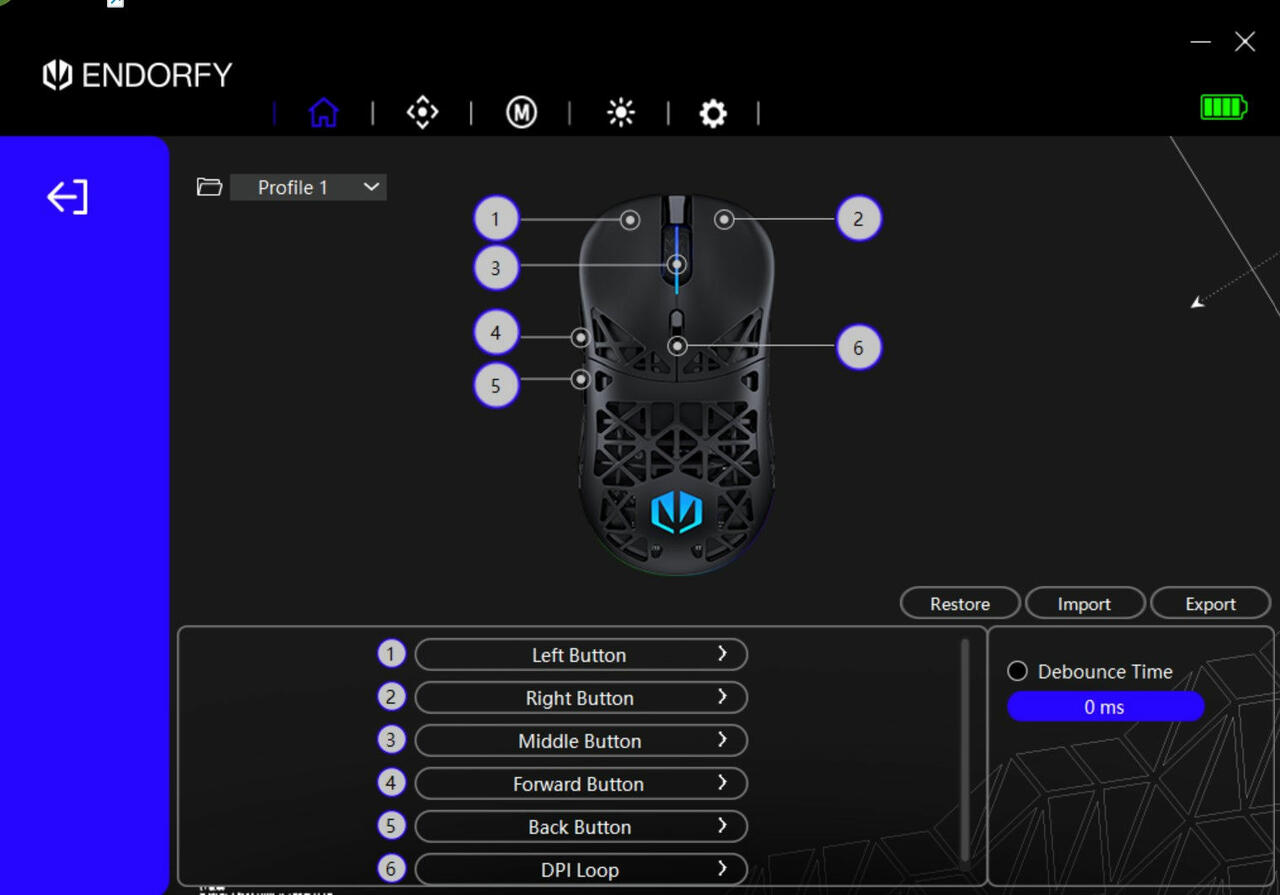
Task: Open the Home tab icon
Action: point(323,112)
